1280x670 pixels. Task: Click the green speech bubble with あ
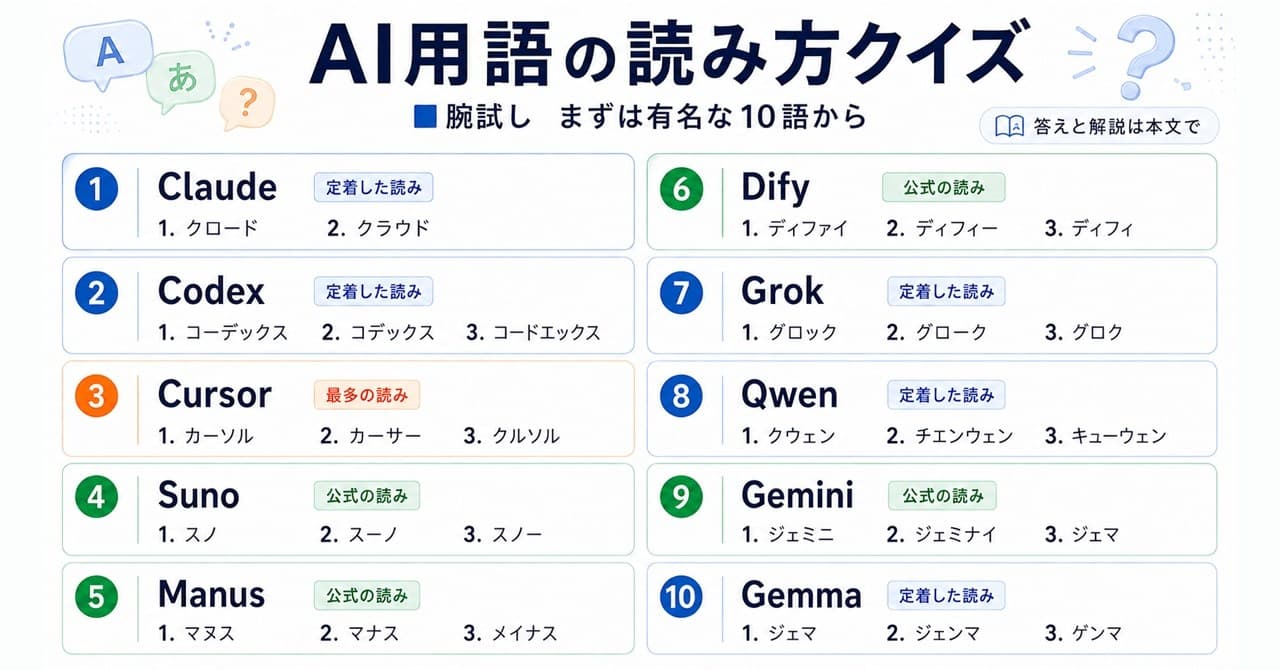182,79
